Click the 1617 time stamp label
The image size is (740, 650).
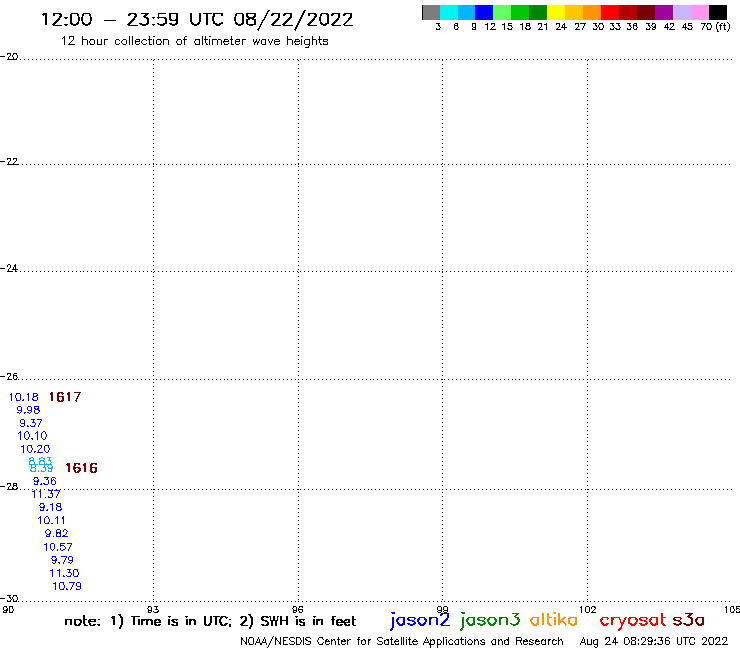click(65, 397)
